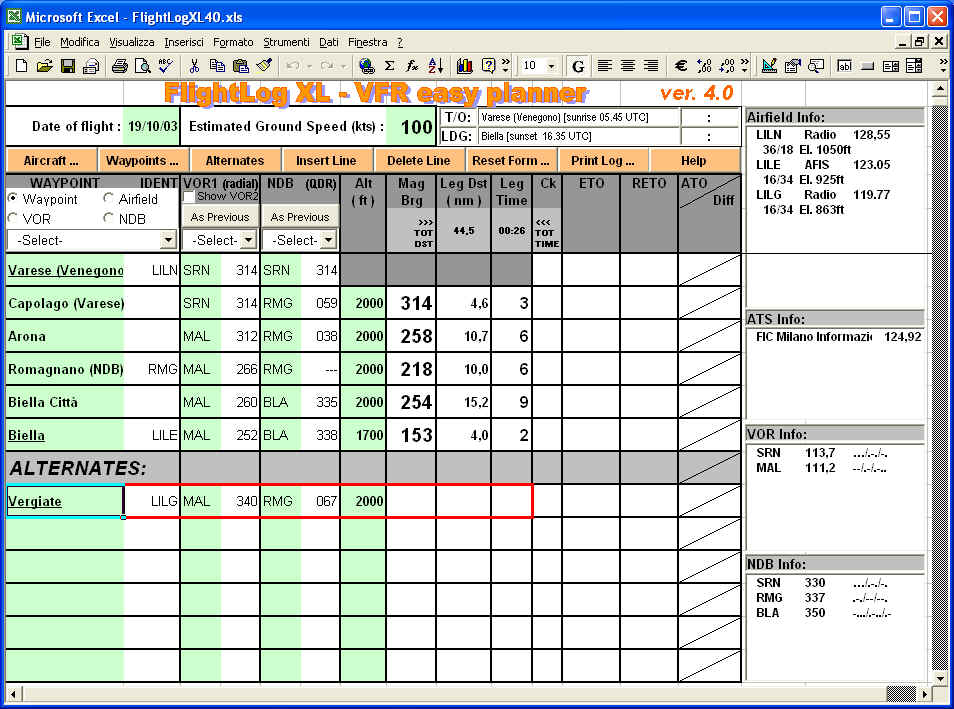Click the Estimated Ground Speed value 100

411,127
